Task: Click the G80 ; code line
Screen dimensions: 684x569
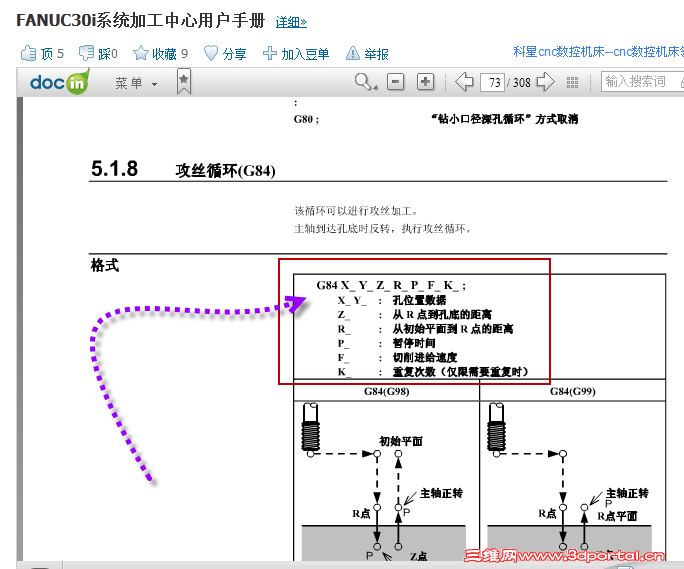Action: pos(306,119)
